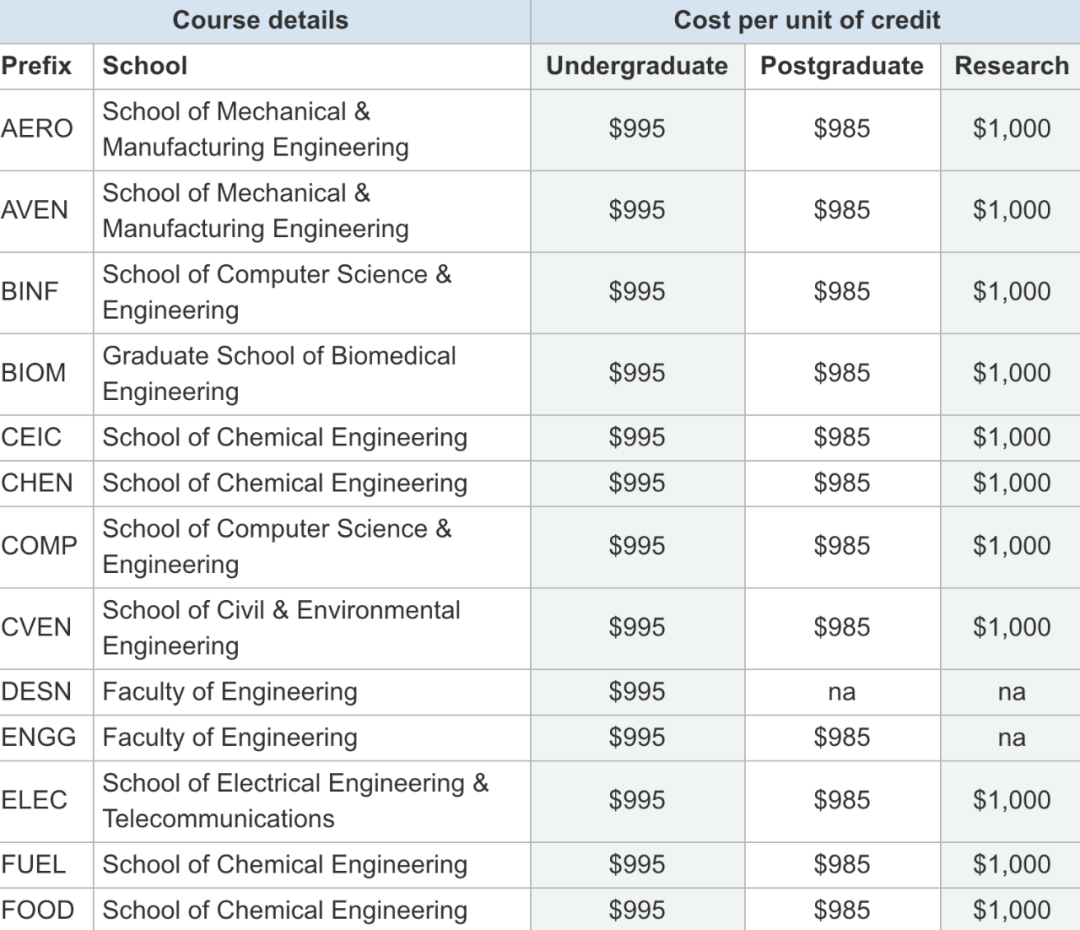This screenshot has width=1080, height=930.
Task: Click the Research column header
Action: click(x=1011, y=66)
